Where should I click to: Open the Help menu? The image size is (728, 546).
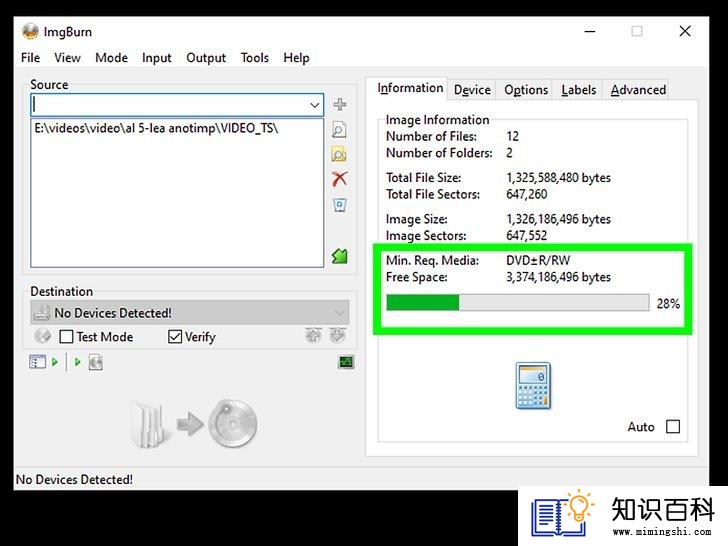(296, 58)
